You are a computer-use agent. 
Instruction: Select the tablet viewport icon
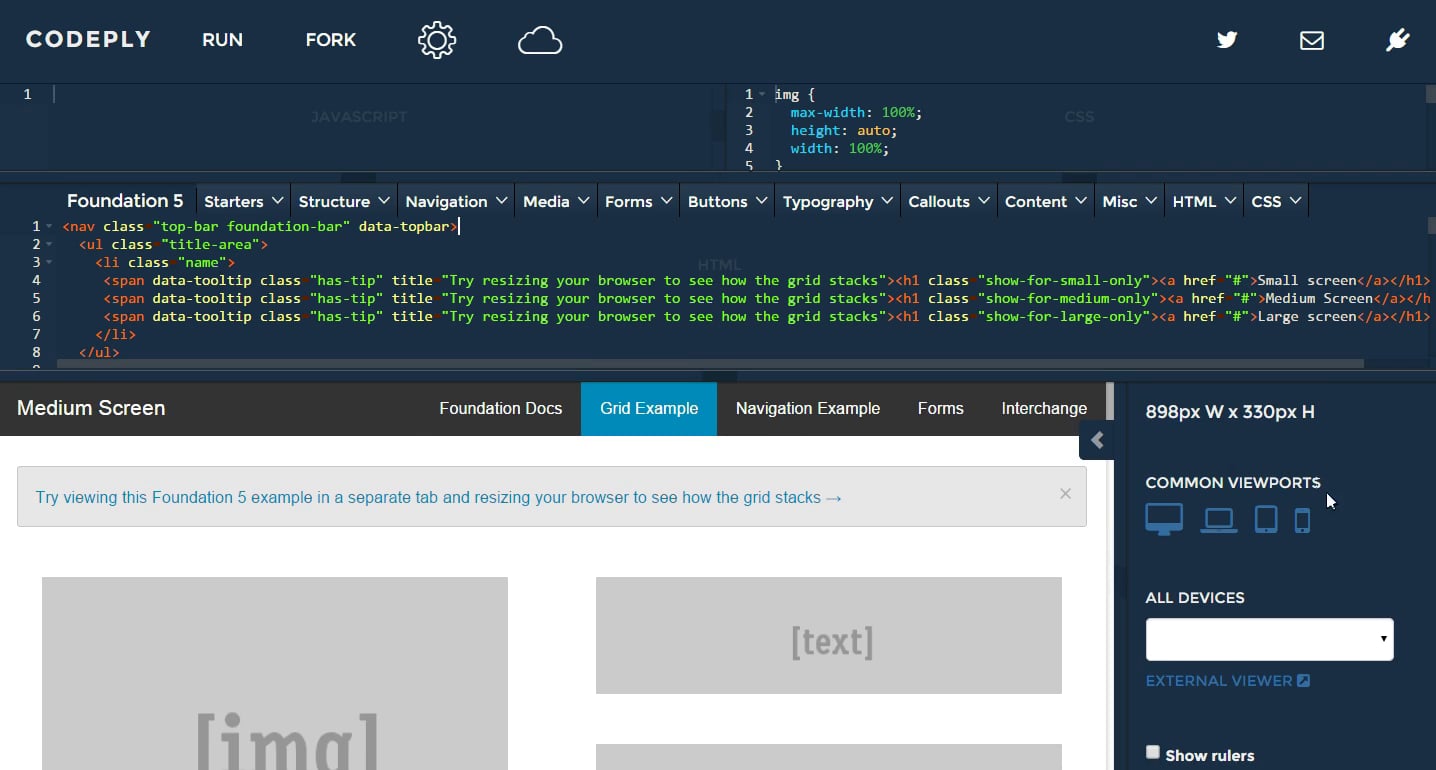pyautogui.click(x=1266, y=520)
